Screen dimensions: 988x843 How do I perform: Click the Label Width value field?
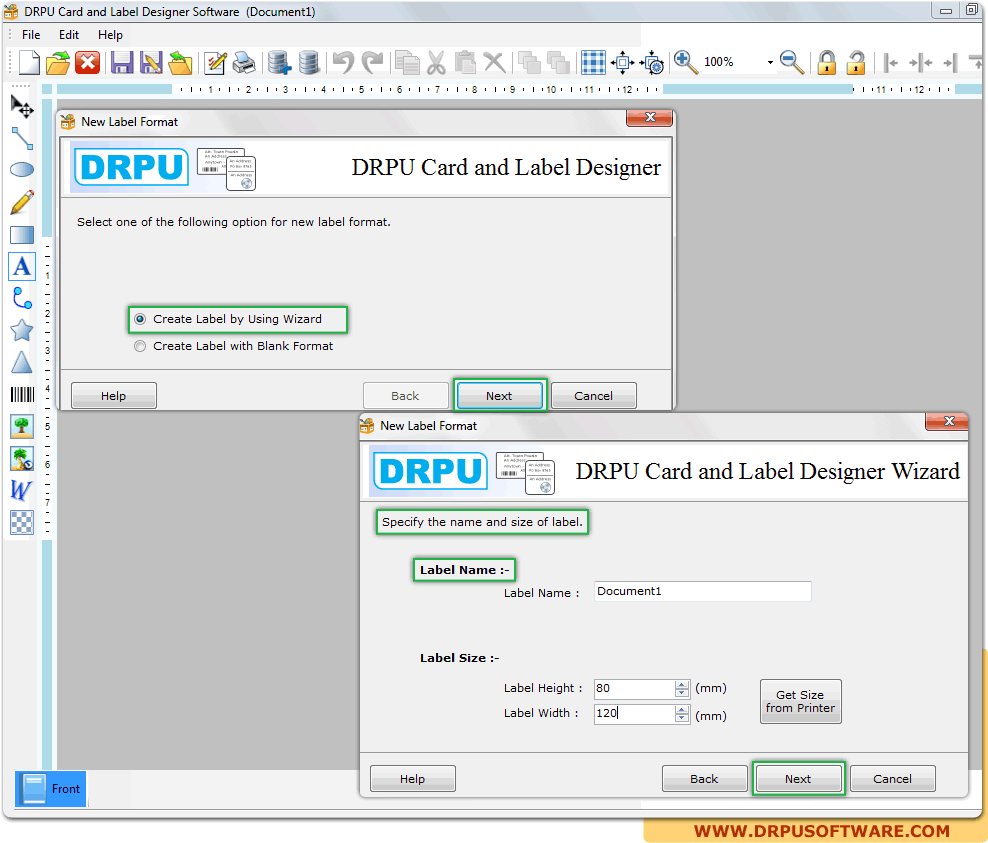pos(634,713)
